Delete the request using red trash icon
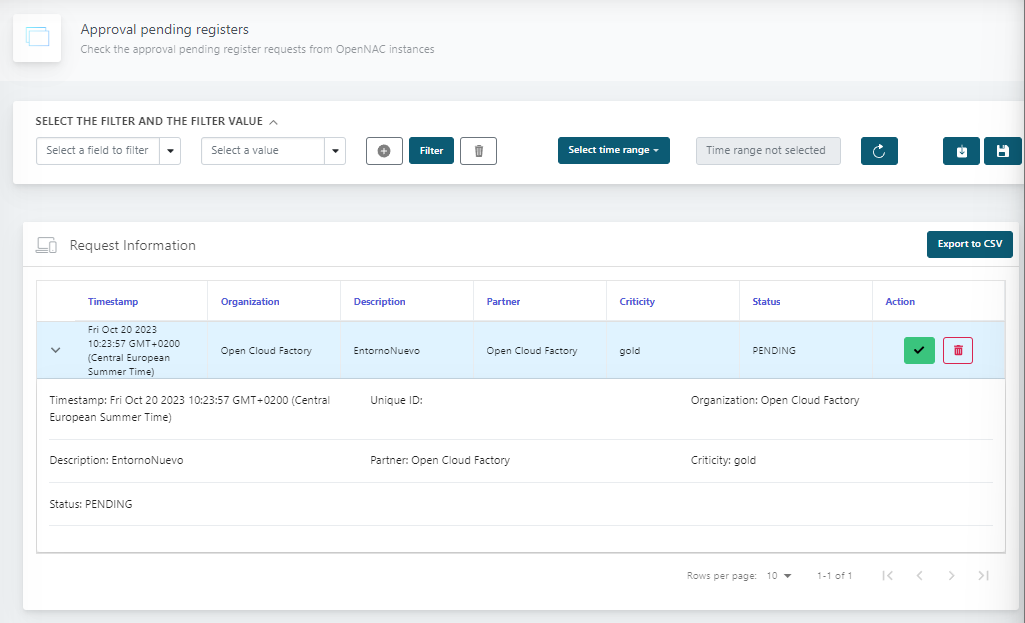The image size is (1025, 623). tap(957, 350)
